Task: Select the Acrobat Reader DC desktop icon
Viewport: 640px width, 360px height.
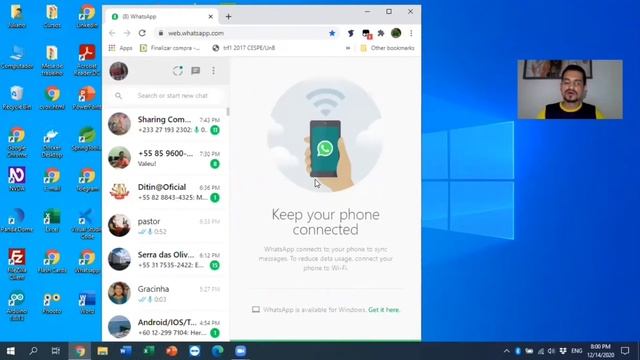Action: (x=87, y=60)
